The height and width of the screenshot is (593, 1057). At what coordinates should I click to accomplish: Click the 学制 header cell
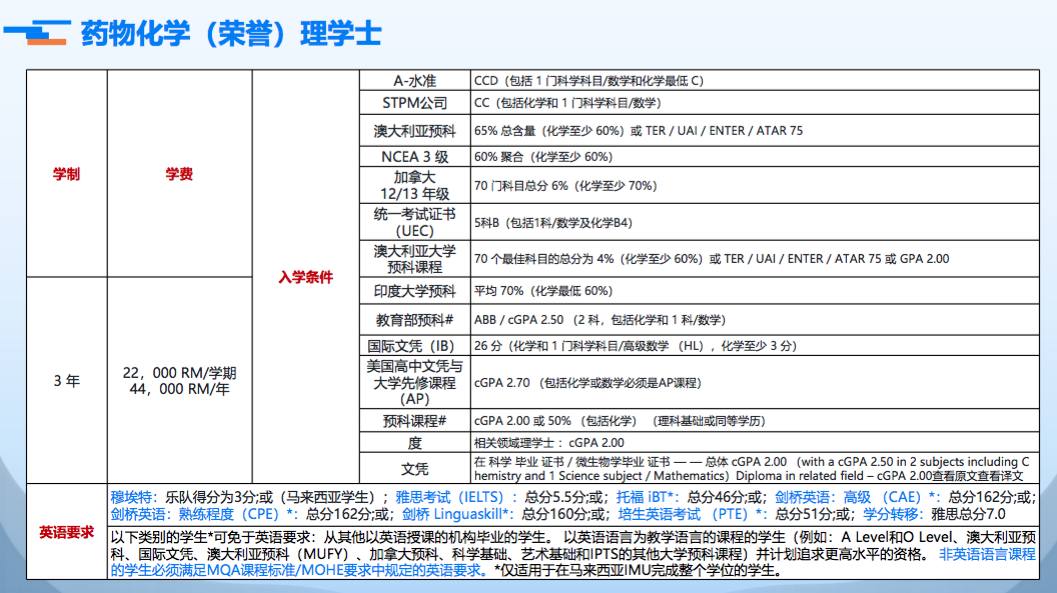66,174
